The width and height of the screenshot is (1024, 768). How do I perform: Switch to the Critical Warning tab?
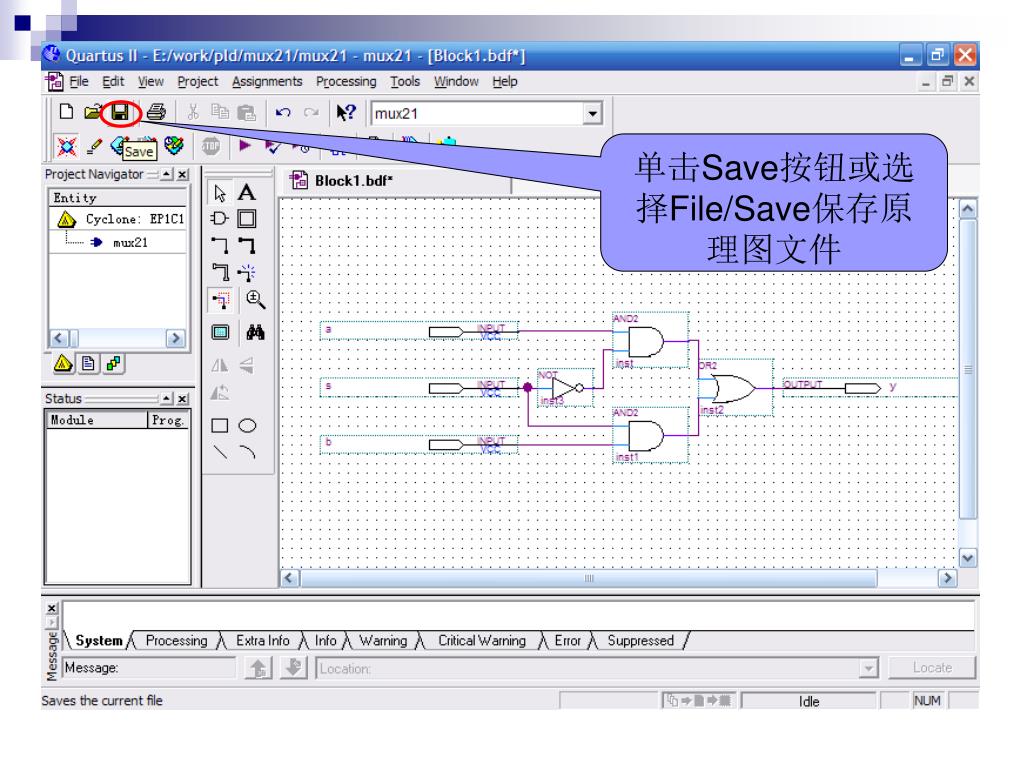click(x=482, y=641)
